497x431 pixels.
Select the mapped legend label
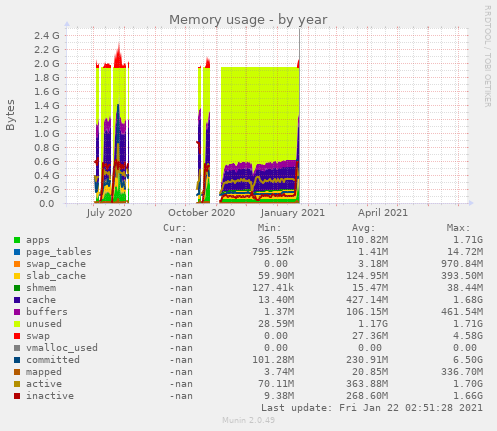coord(44,372)
